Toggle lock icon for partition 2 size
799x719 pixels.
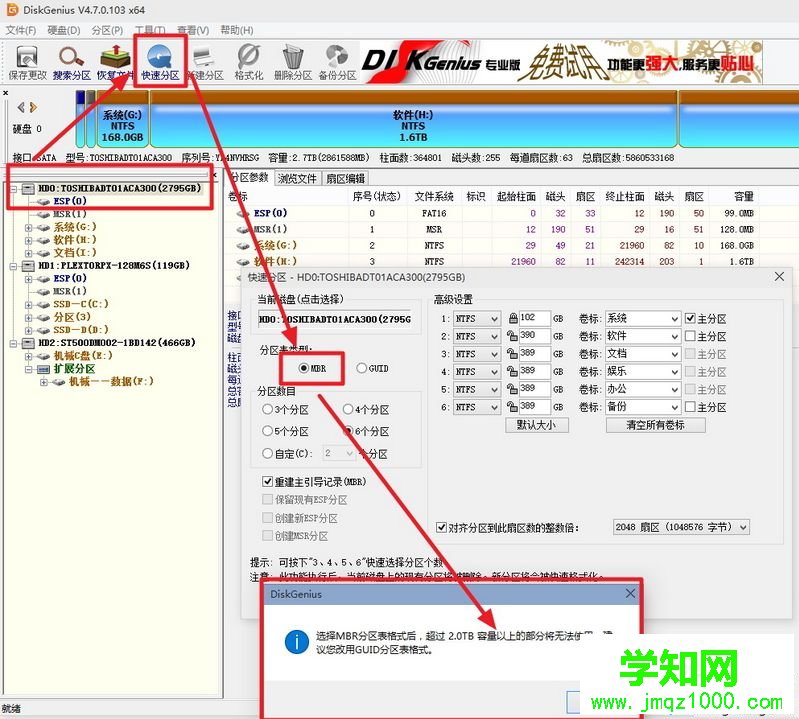point(512,336)
